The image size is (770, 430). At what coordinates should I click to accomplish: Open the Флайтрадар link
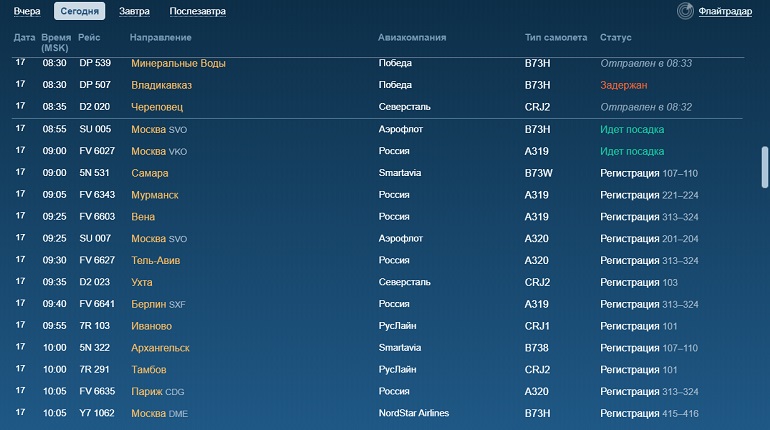pos(725,11)
